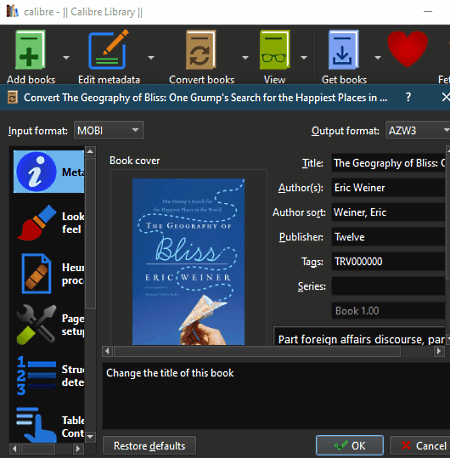Click sidebar scrollbar down arrow
450x458 pixels.
[x=90, y=436]
